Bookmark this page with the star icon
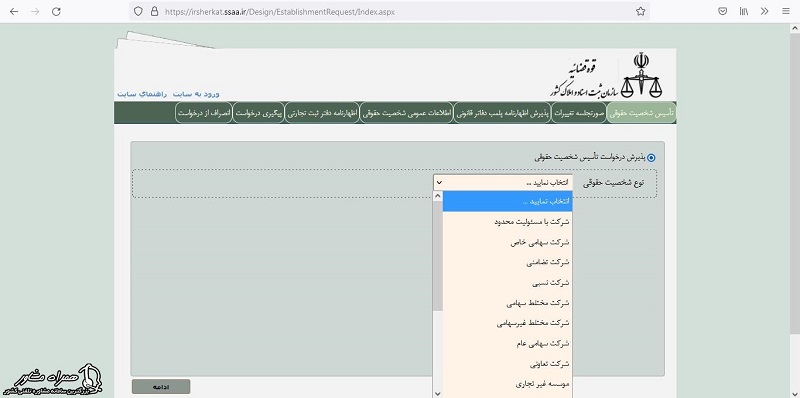 (x=640, y=11)
